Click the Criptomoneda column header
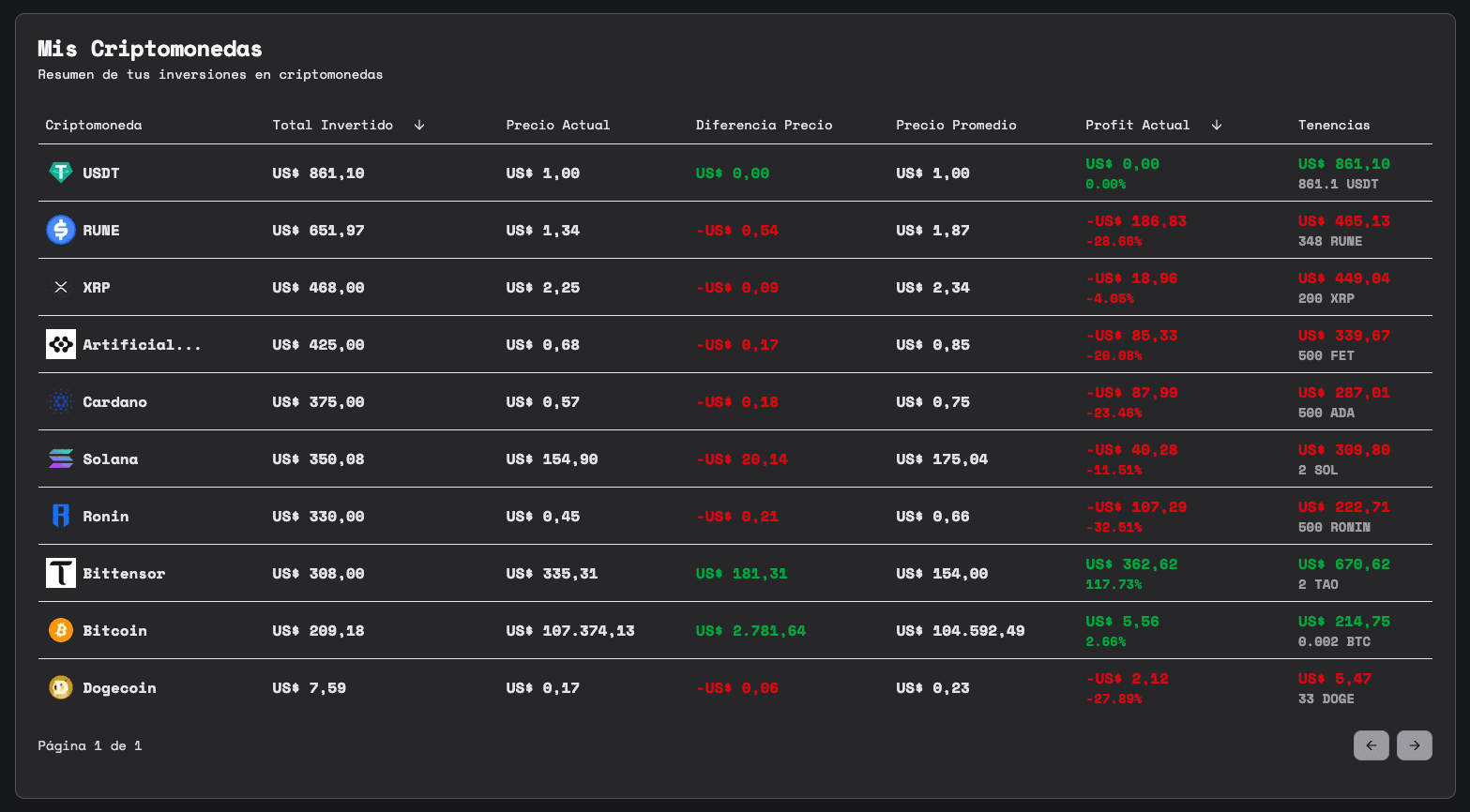This screenshot has height=812, width=1470. (94, 125)
